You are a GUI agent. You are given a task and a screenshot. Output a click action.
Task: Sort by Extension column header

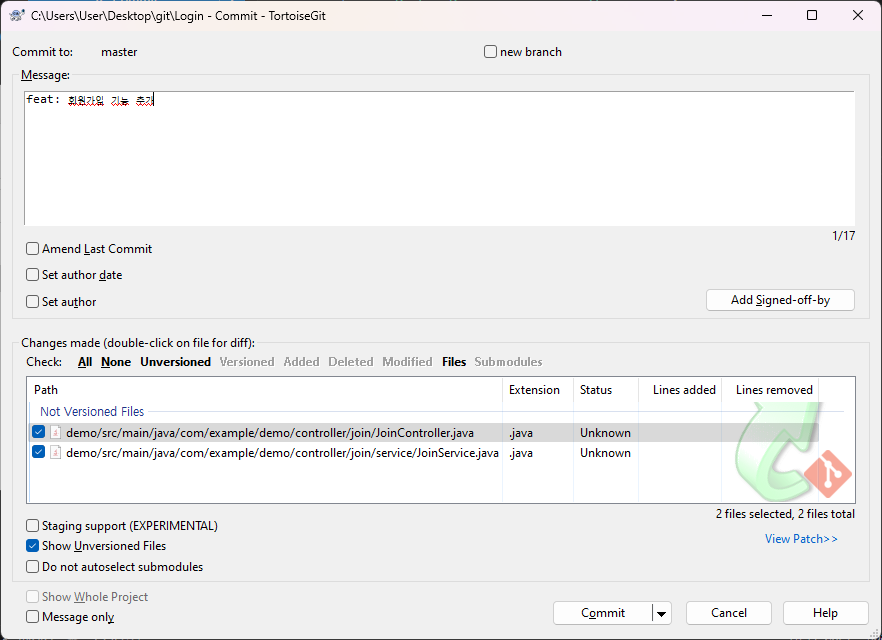(x=538, y=390)
